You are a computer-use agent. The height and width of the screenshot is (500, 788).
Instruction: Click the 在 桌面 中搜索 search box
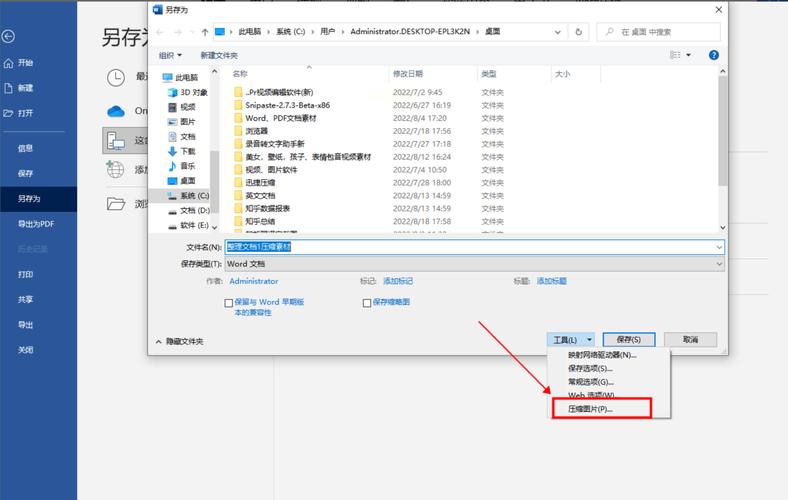[x=659, y=32]
